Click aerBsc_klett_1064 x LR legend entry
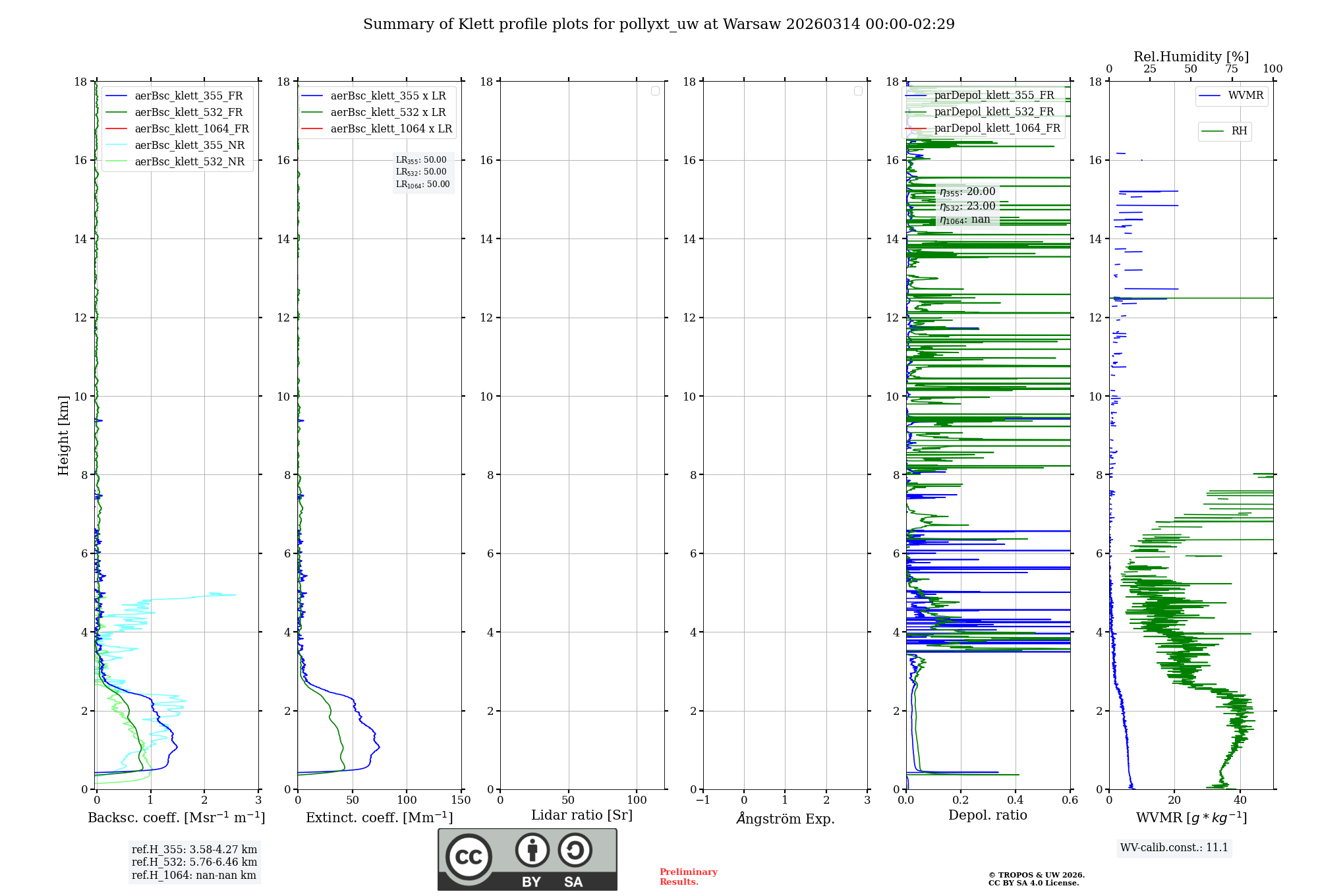The width and height of the screenshot is (1318, 896). pos(391,129)
